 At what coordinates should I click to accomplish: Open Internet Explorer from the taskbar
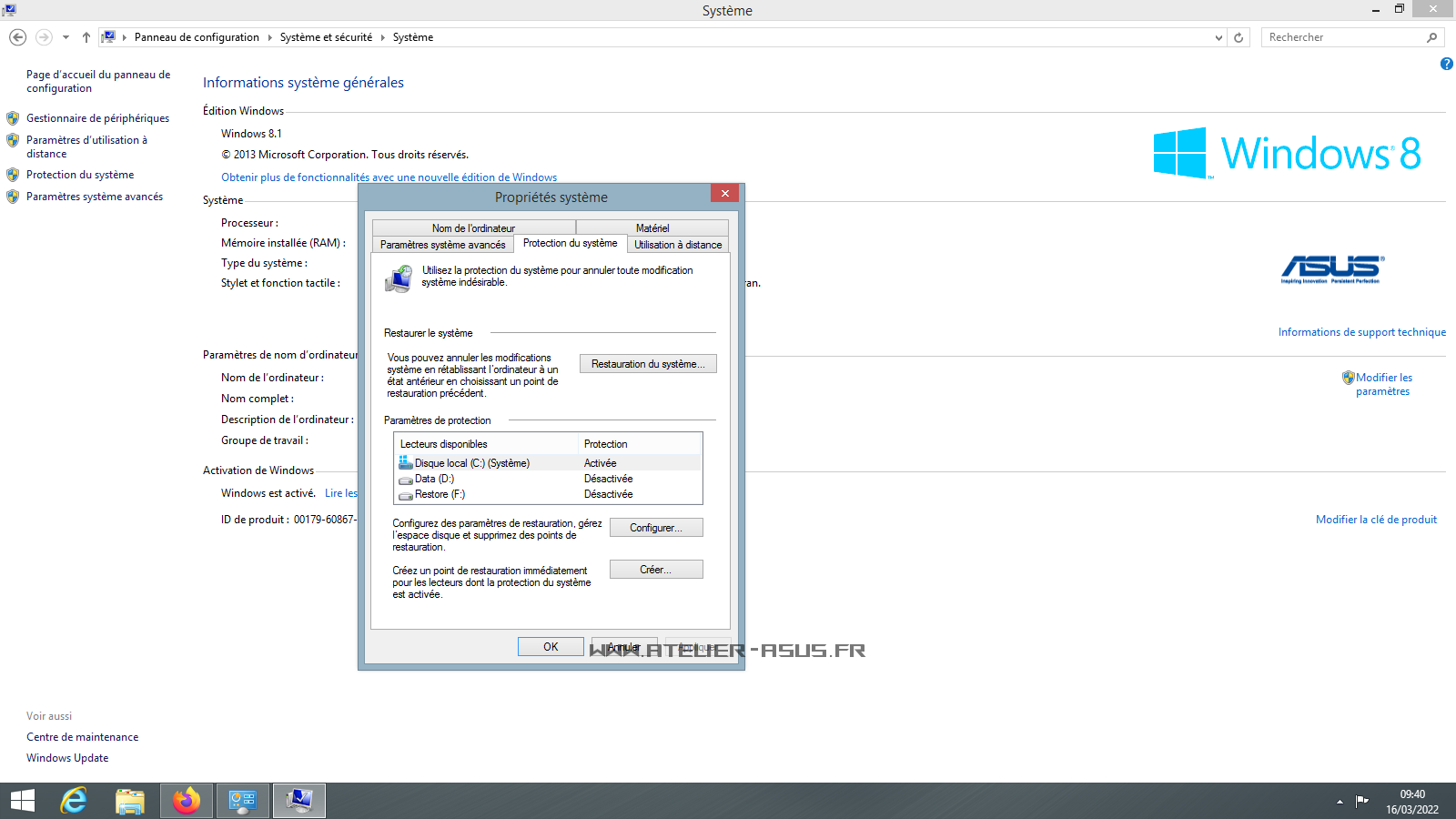[x=74, y=801]
